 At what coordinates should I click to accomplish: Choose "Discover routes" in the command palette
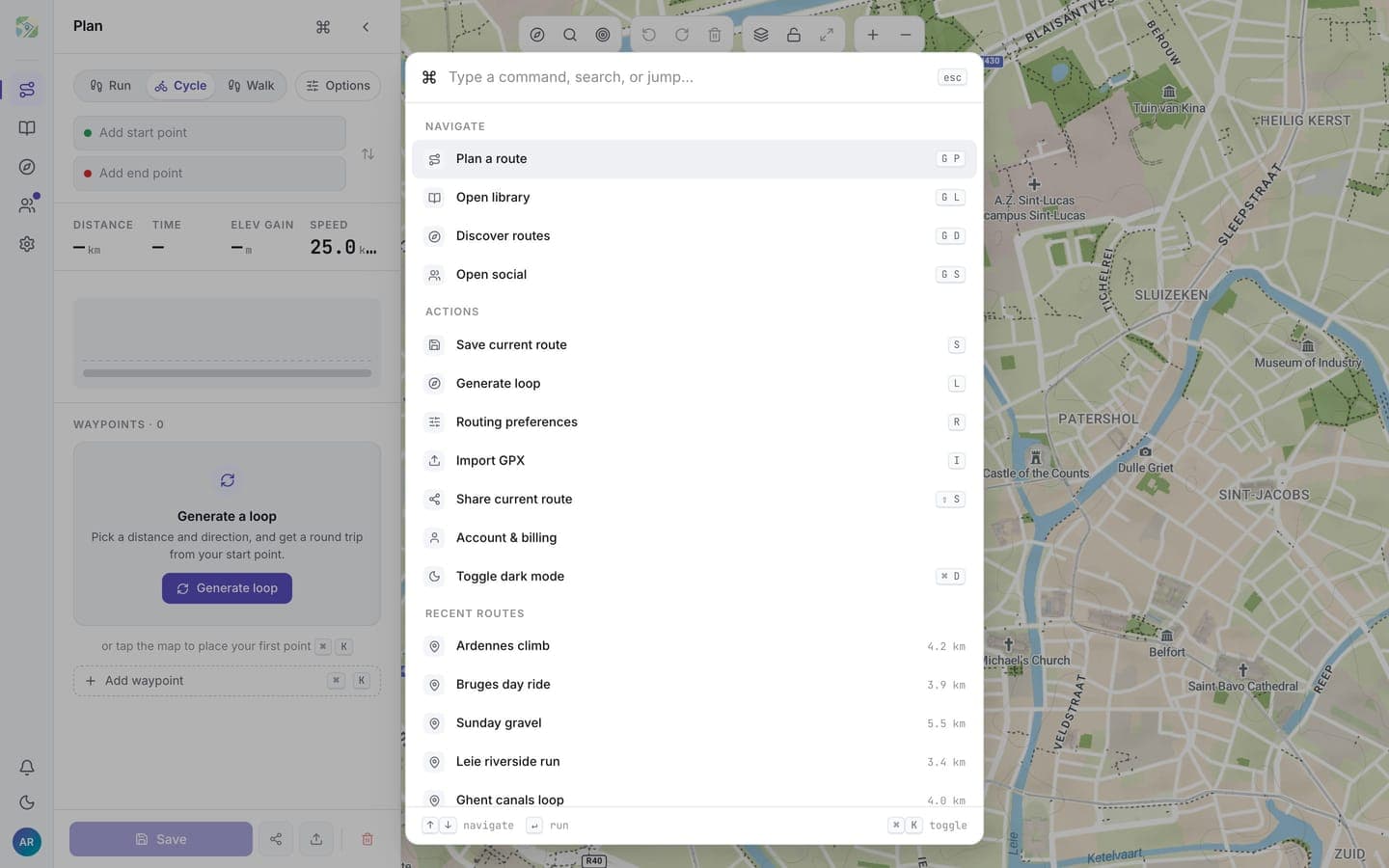coord(694,236)
